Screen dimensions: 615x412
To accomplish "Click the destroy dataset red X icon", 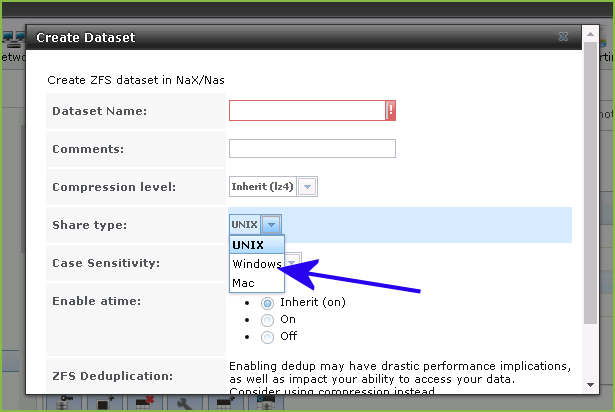I will pyautogui.click(x=145, y=403).
